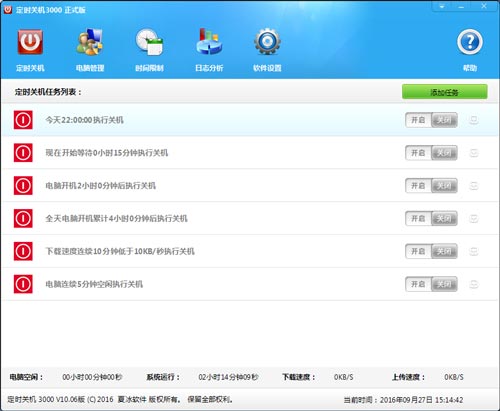Toggle switch for 下载速度连续10分钟 task
Viewport: 500px width, 411px height.
pos(431,251)
